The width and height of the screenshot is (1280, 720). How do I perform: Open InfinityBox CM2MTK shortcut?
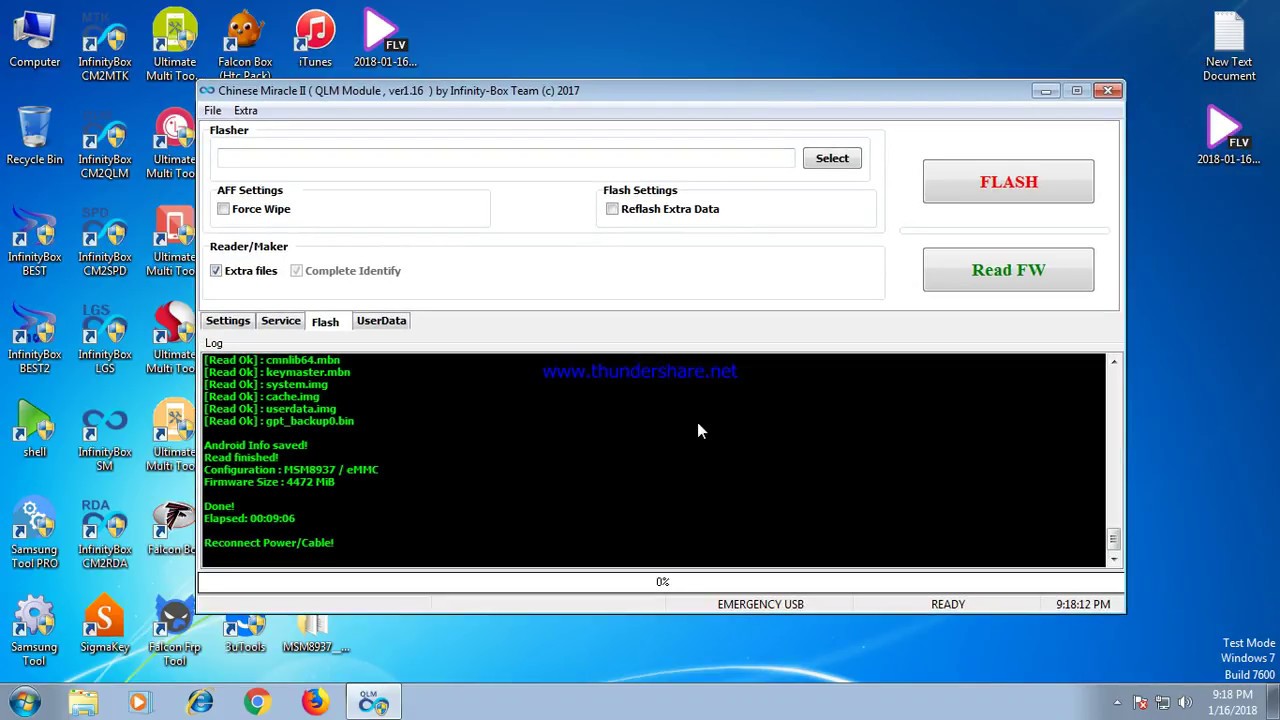105,47
